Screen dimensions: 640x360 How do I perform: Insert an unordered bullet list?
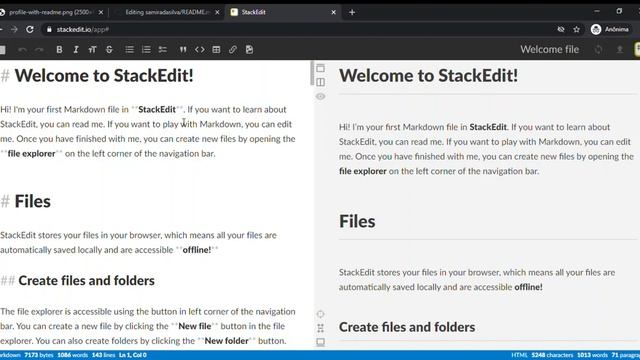tap(129, 50)
